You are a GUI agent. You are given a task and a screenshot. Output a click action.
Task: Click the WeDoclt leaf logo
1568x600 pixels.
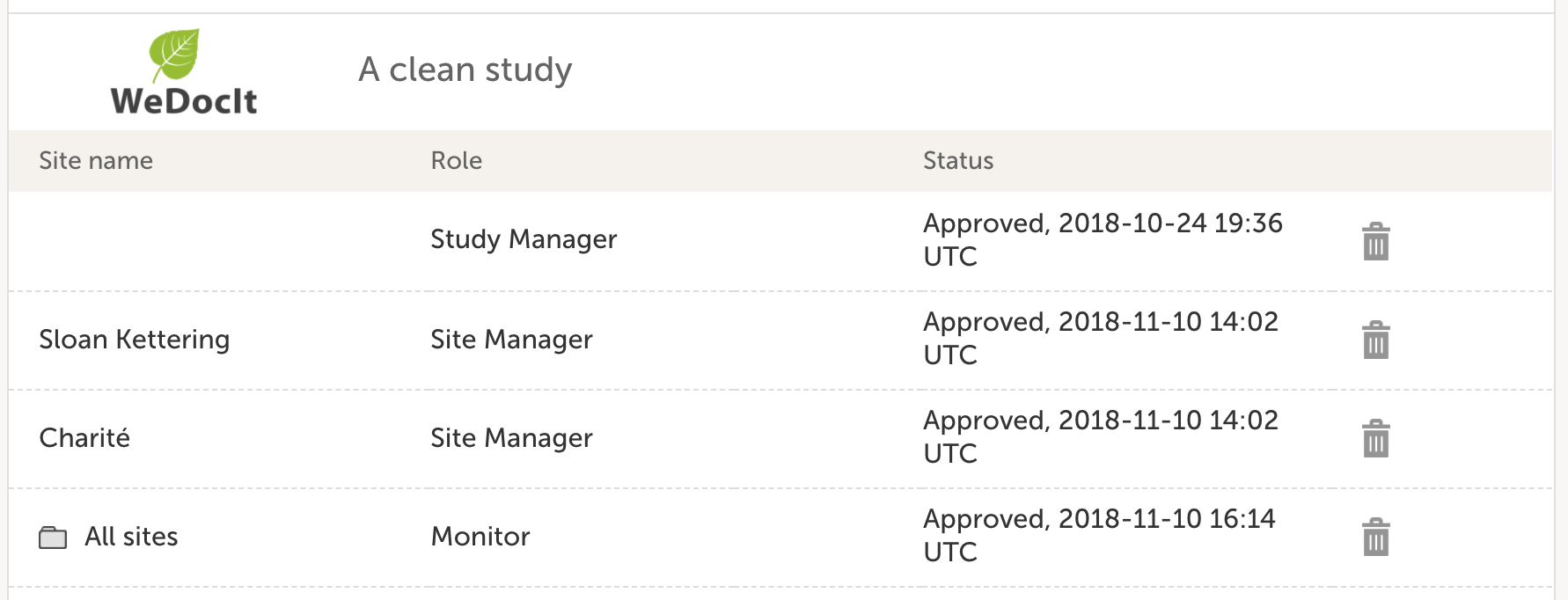183,72
